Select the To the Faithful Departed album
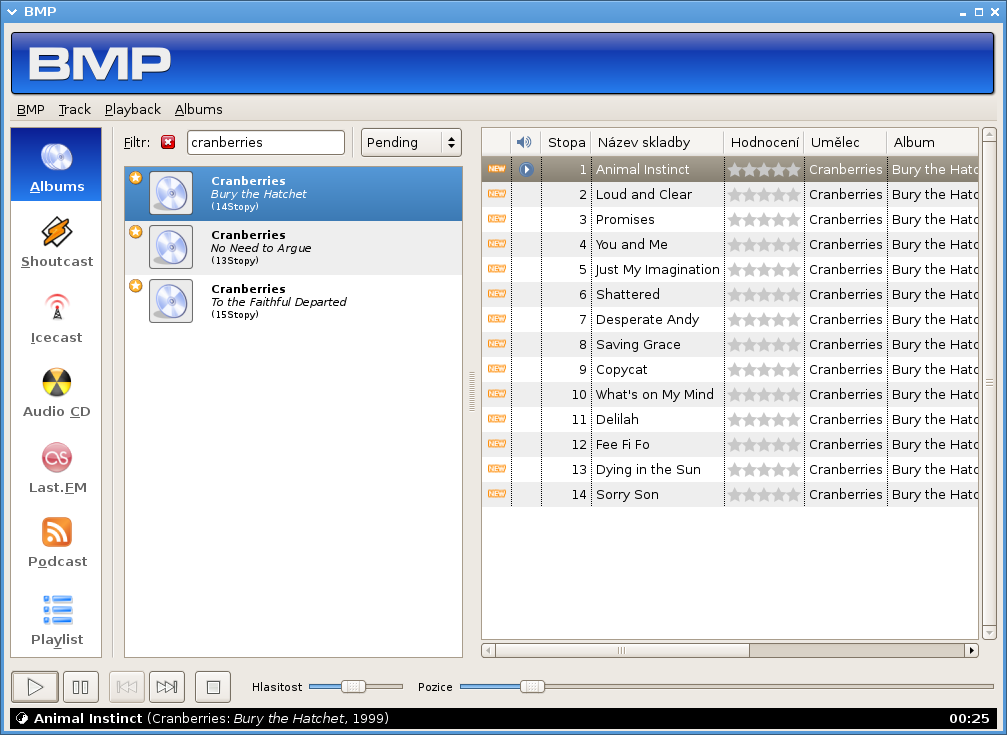Image resolution: width=1007 pixels, height=735 pixels. pyautogui.click(x=293, y=301)
